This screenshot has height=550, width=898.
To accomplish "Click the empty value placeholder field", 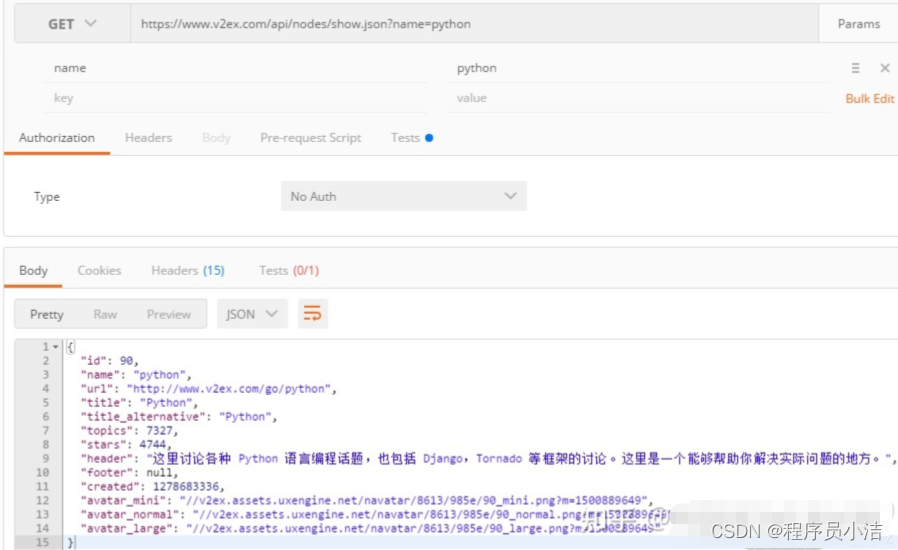I will click(x=638, y=98).
